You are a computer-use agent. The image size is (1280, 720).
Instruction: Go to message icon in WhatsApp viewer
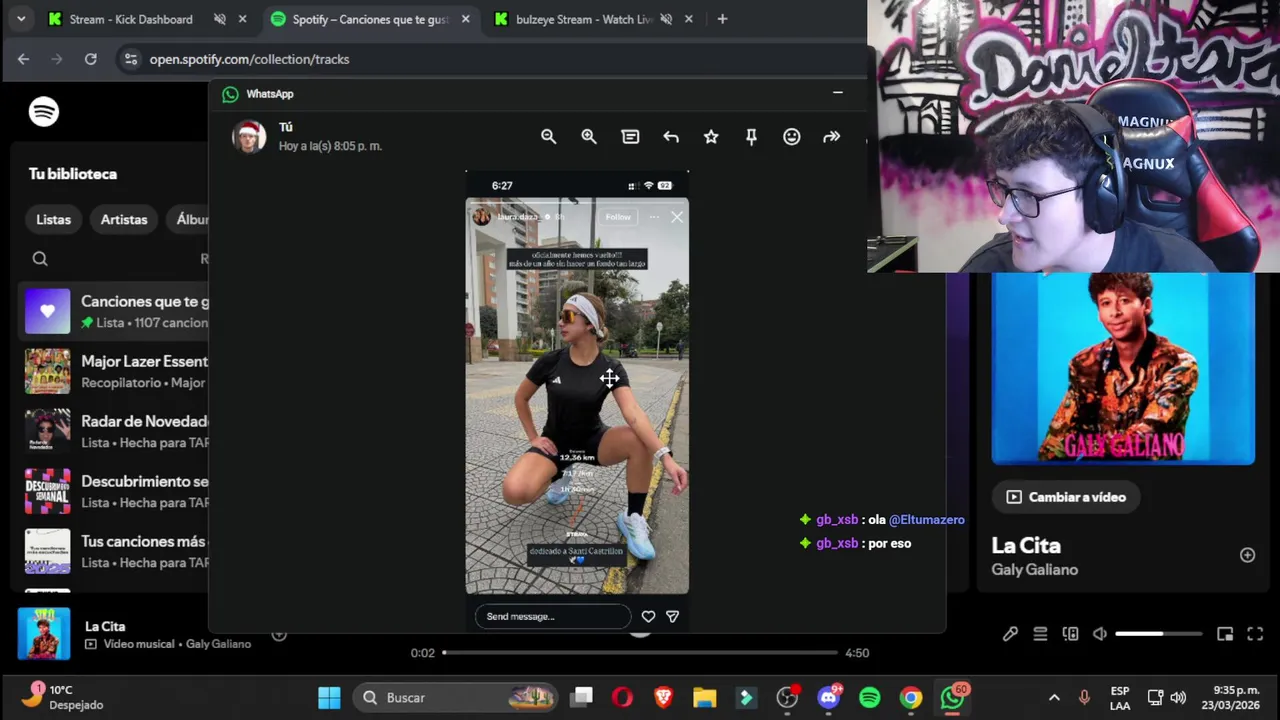tap(630, 137)
